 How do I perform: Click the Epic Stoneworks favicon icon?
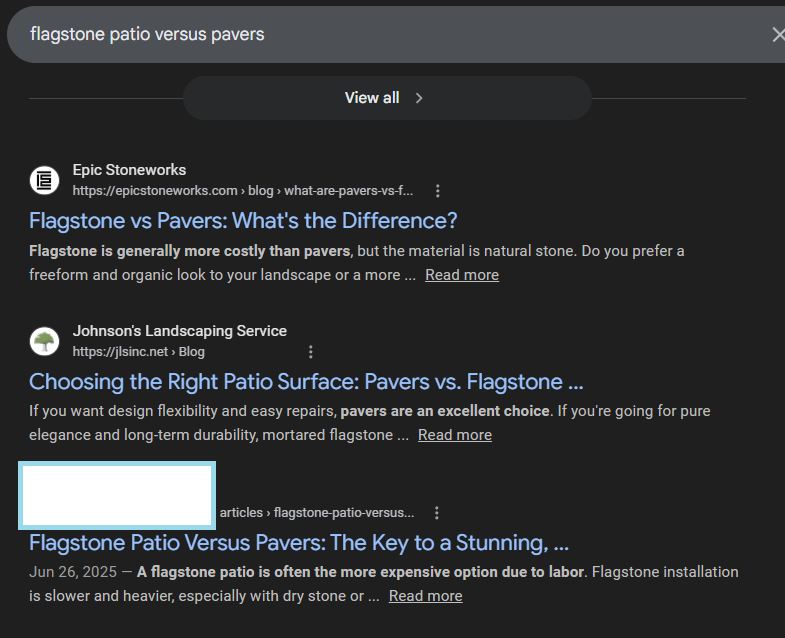[44, 180]
